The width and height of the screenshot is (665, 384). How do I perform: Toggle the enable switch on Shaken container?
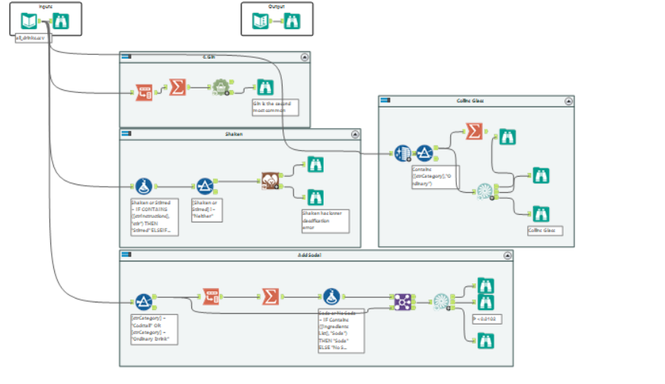click(x=126, y=134)
